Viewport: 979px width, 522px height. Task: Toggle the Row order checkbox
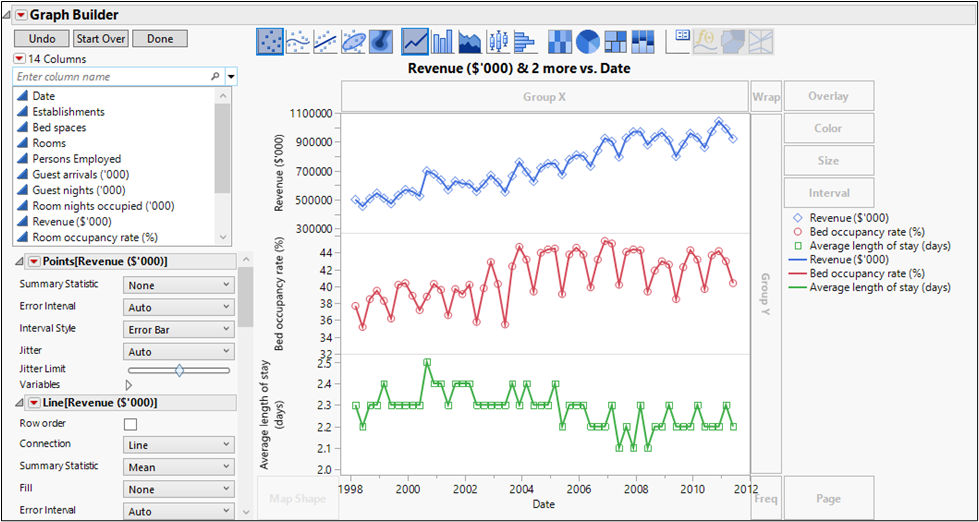130,424
